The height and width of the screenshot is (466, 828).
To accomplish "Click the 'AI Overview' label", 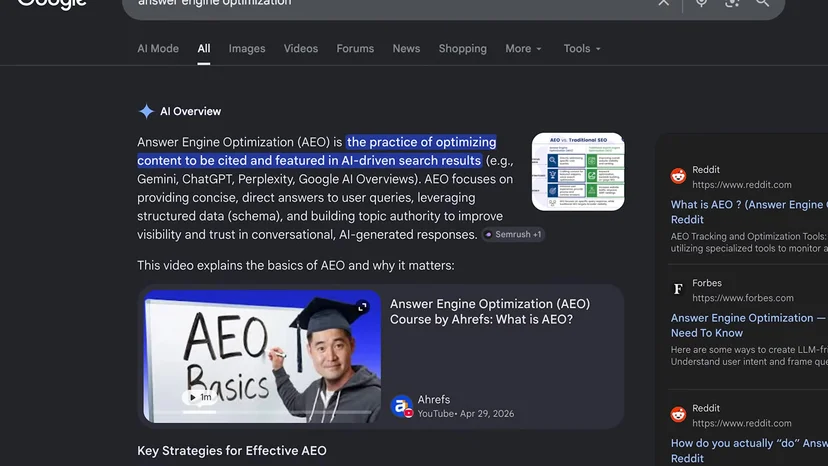I will [x=191, y=111].
